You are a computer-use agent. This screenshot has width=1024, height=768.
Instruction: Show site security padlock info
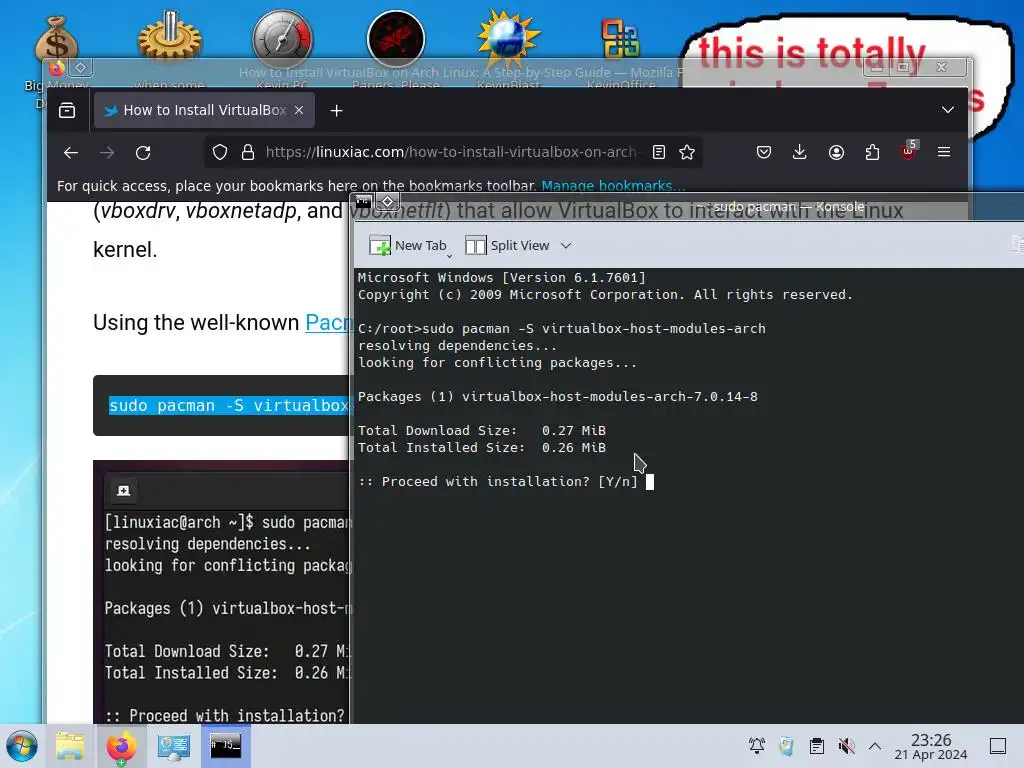(x=248, y=152)
